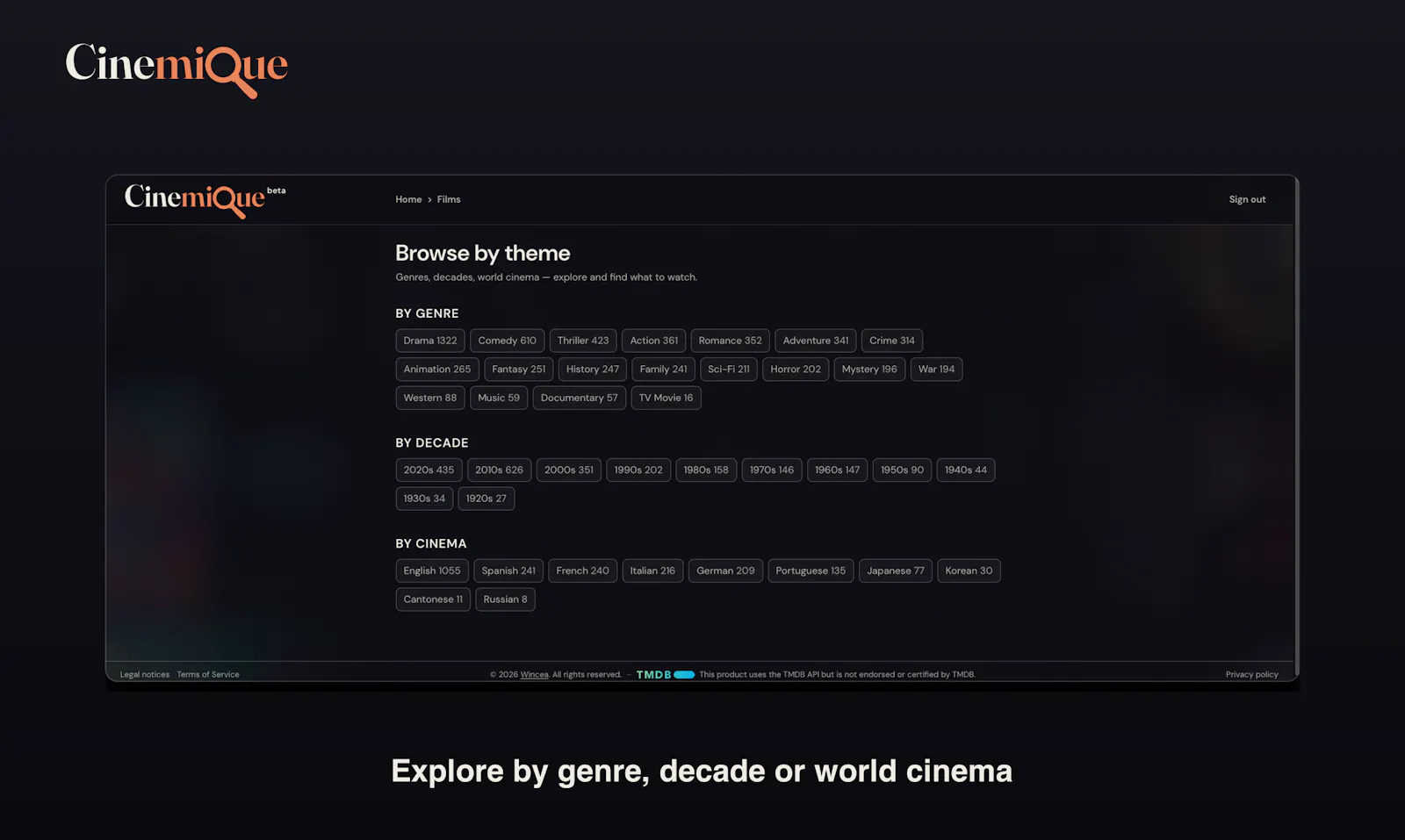Browse Japanese 77 cinema
The image size is (1405, 840).
coord(896,571)
